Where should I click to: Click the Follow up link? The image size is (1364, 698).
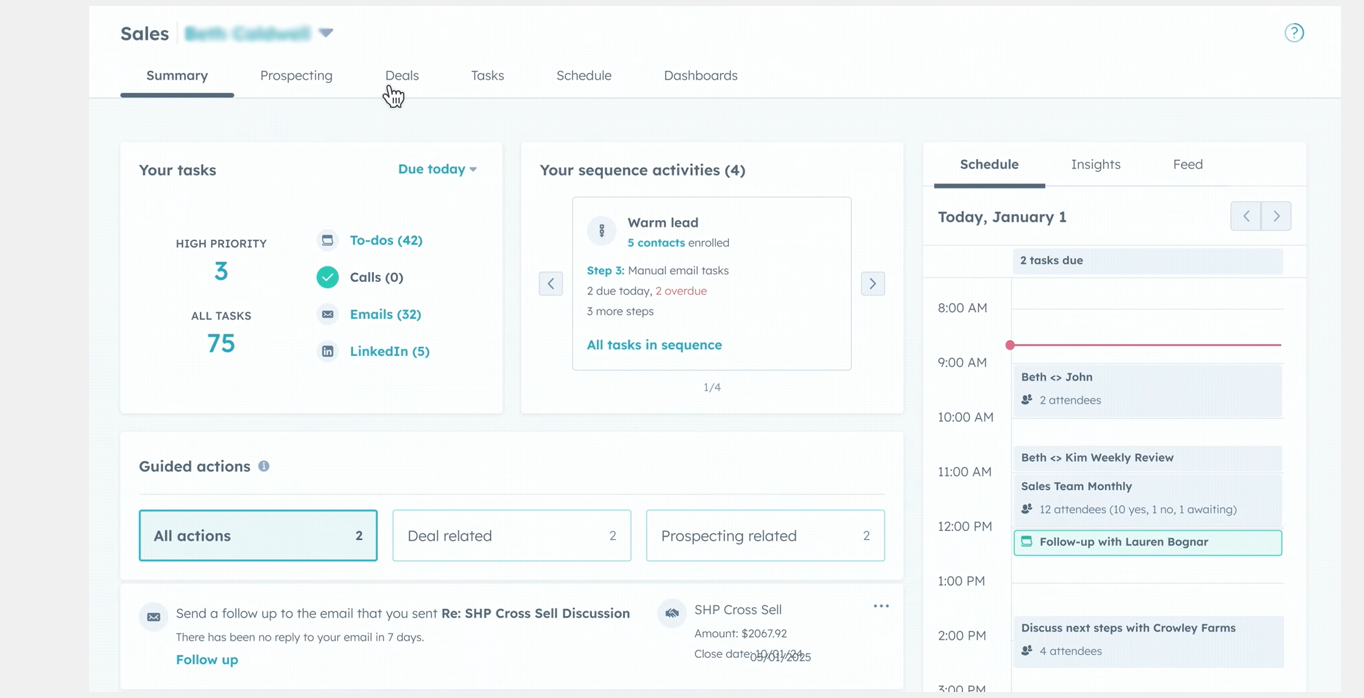pyautogui.click(x=206, y=659)
